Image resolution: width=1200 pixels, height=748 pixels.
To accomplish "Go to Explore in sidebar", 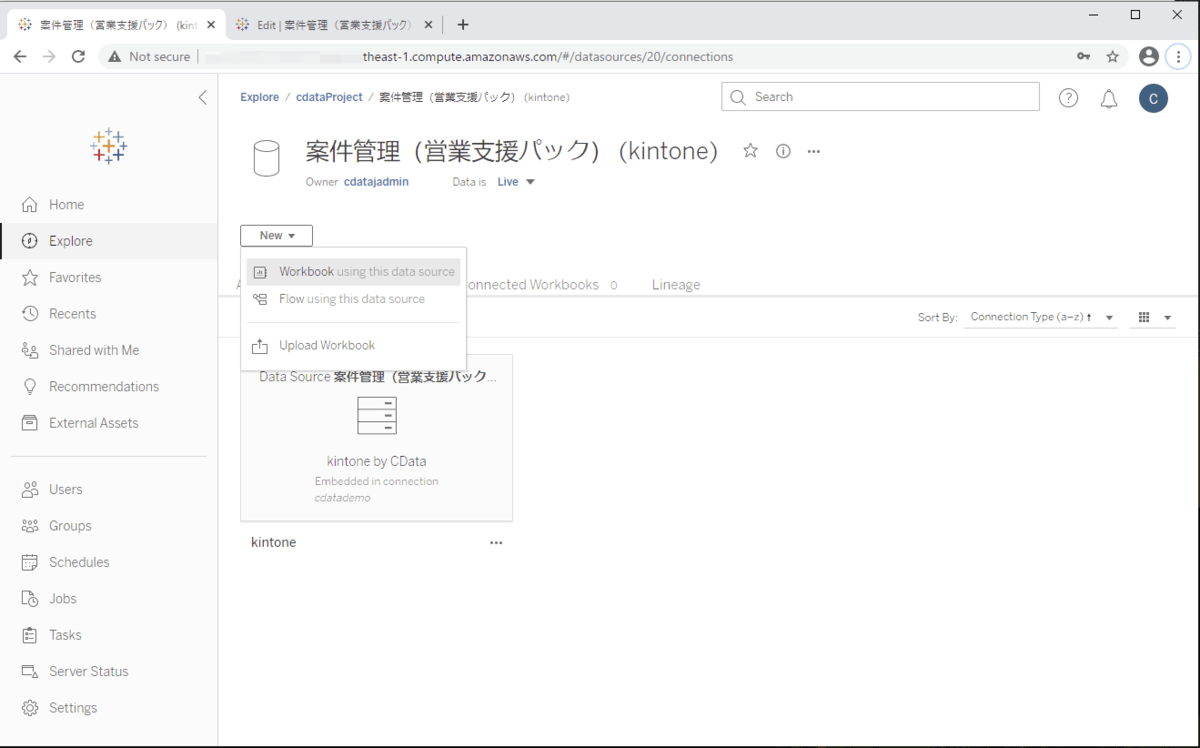I will tap(109, 241).
